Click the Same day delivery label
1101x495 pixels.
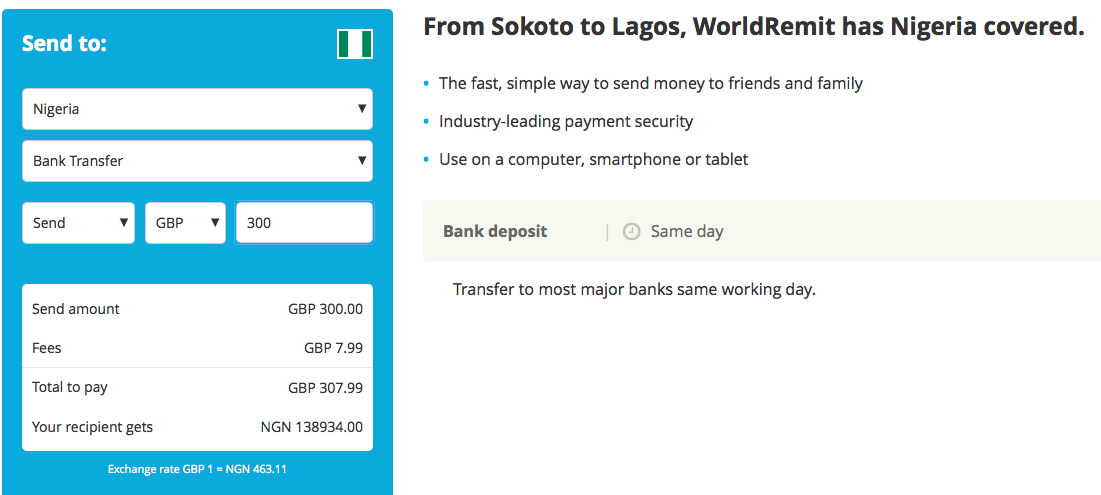coord(687,231)
